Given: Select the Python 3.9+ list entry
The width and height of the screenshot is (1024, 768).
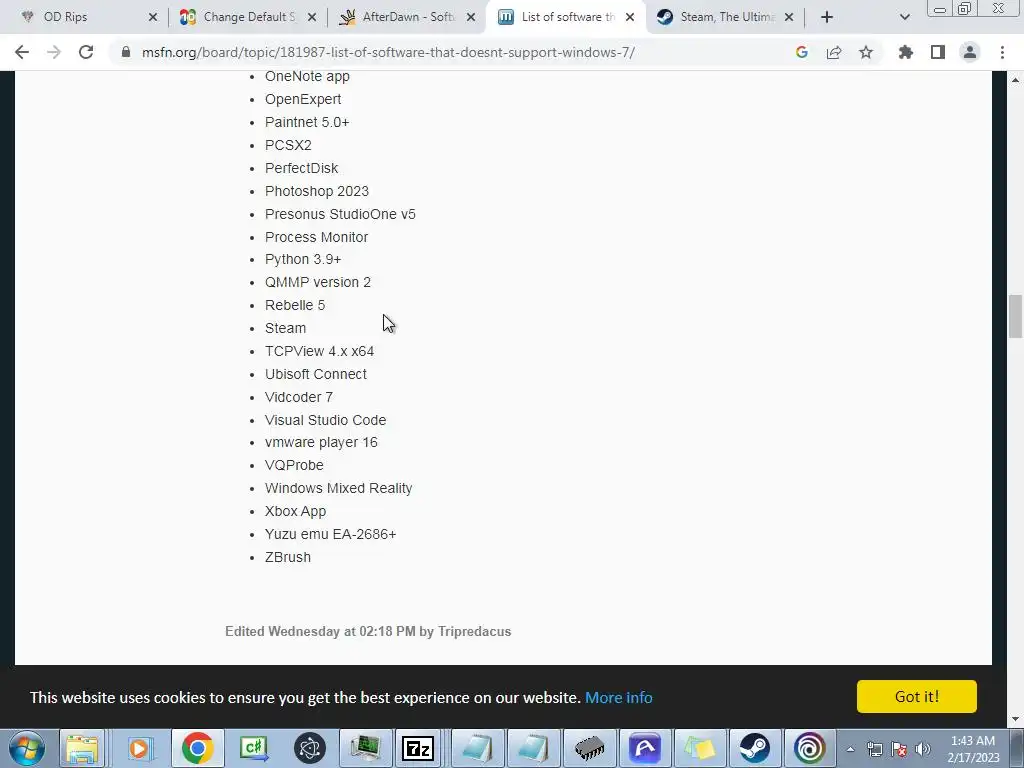Looking at the screenshot, I should pos(303,259).
